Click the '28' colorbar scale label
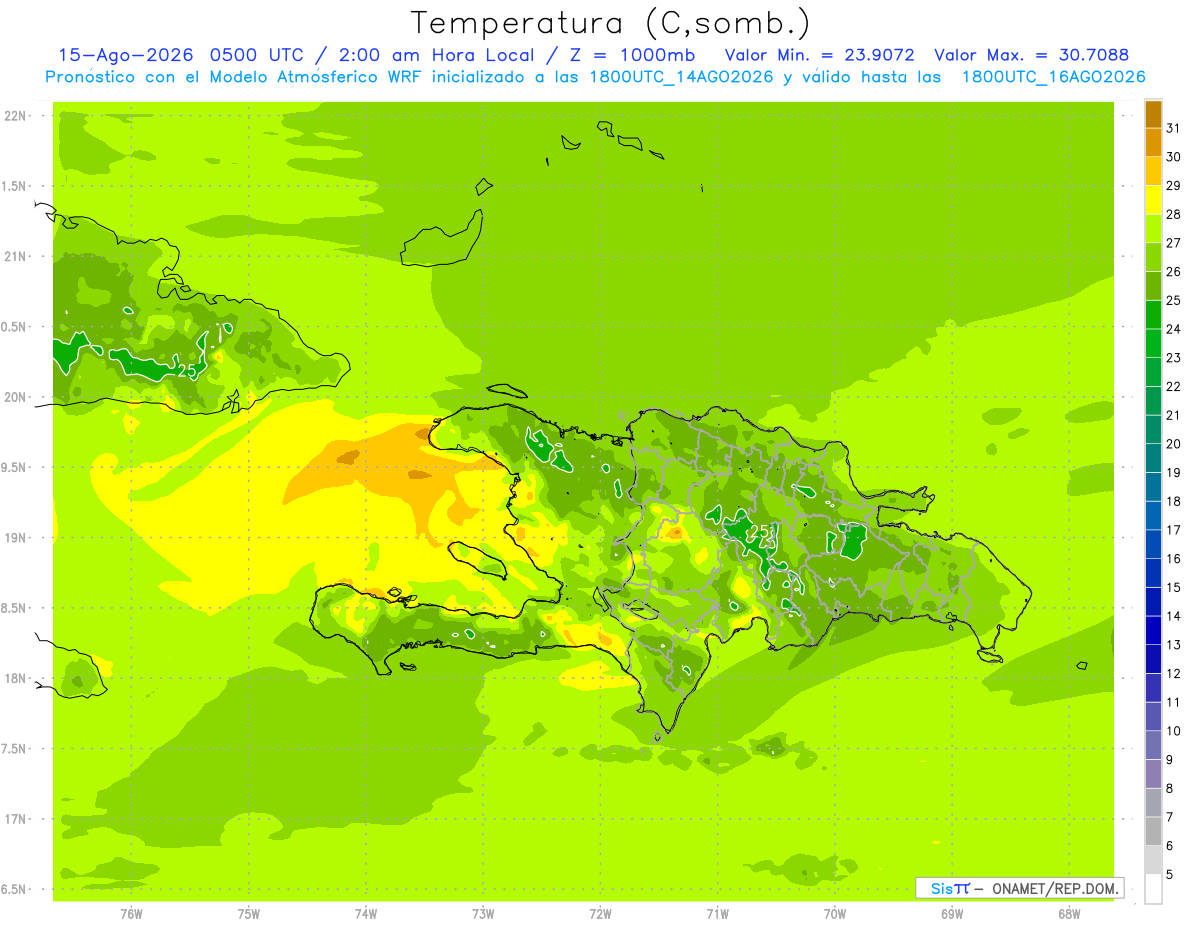This screenshot has width=1200, height=927. (x=1174, y=214)
